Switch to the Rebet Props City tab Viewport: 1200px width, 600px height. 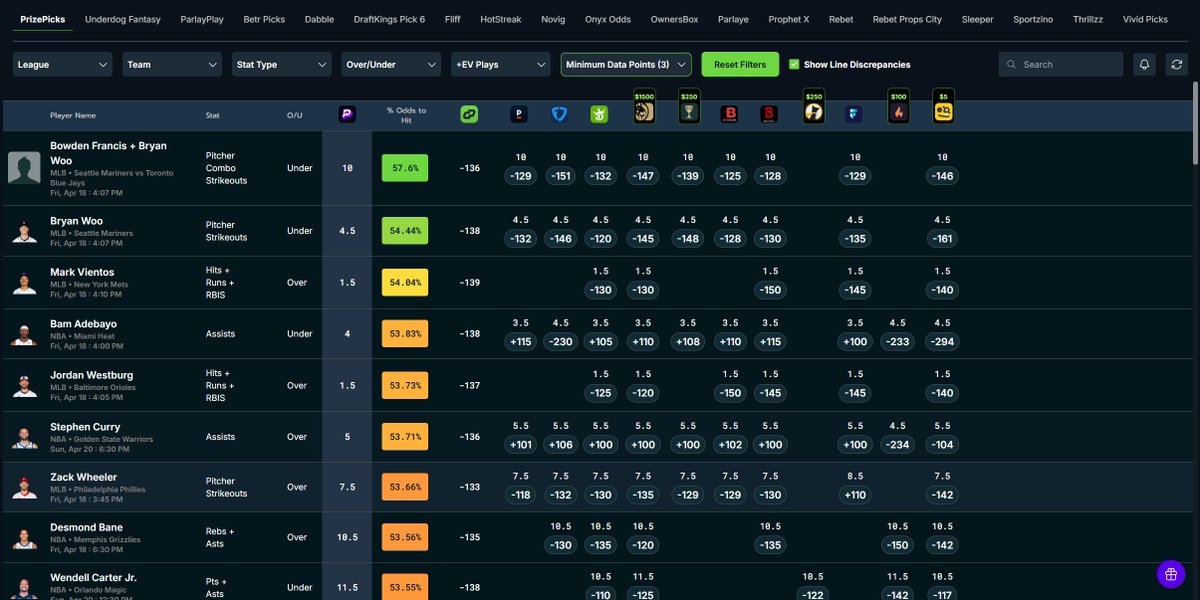[907, 19]
